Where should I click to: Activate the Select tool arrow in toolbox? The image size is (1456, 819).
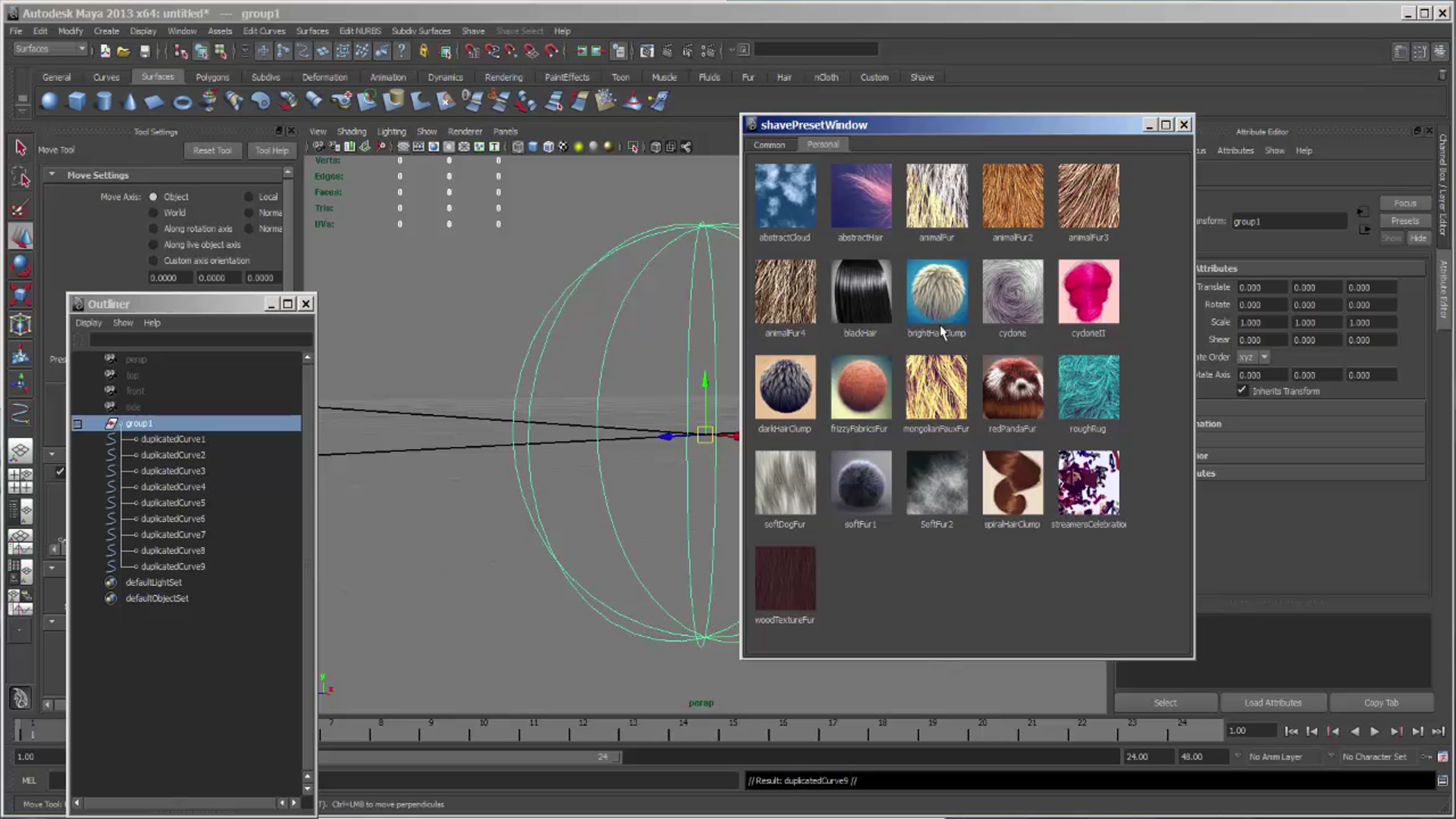[20, 148]
